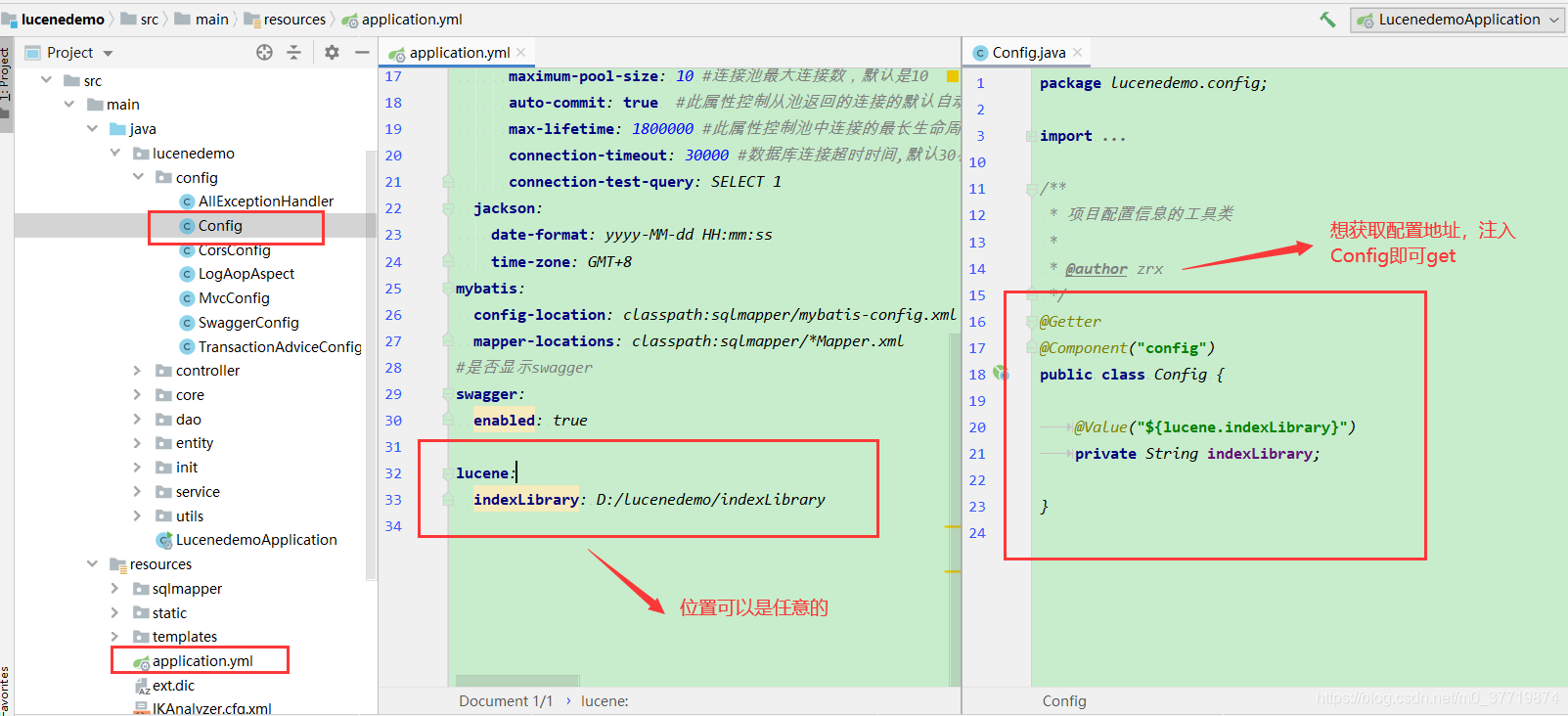
Task: Click the build hammer icon
Action: point(1327,20)
